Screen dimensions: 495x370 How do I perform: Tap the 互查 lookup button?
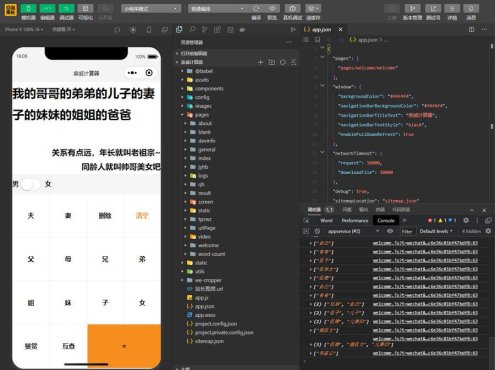point(68,346)
